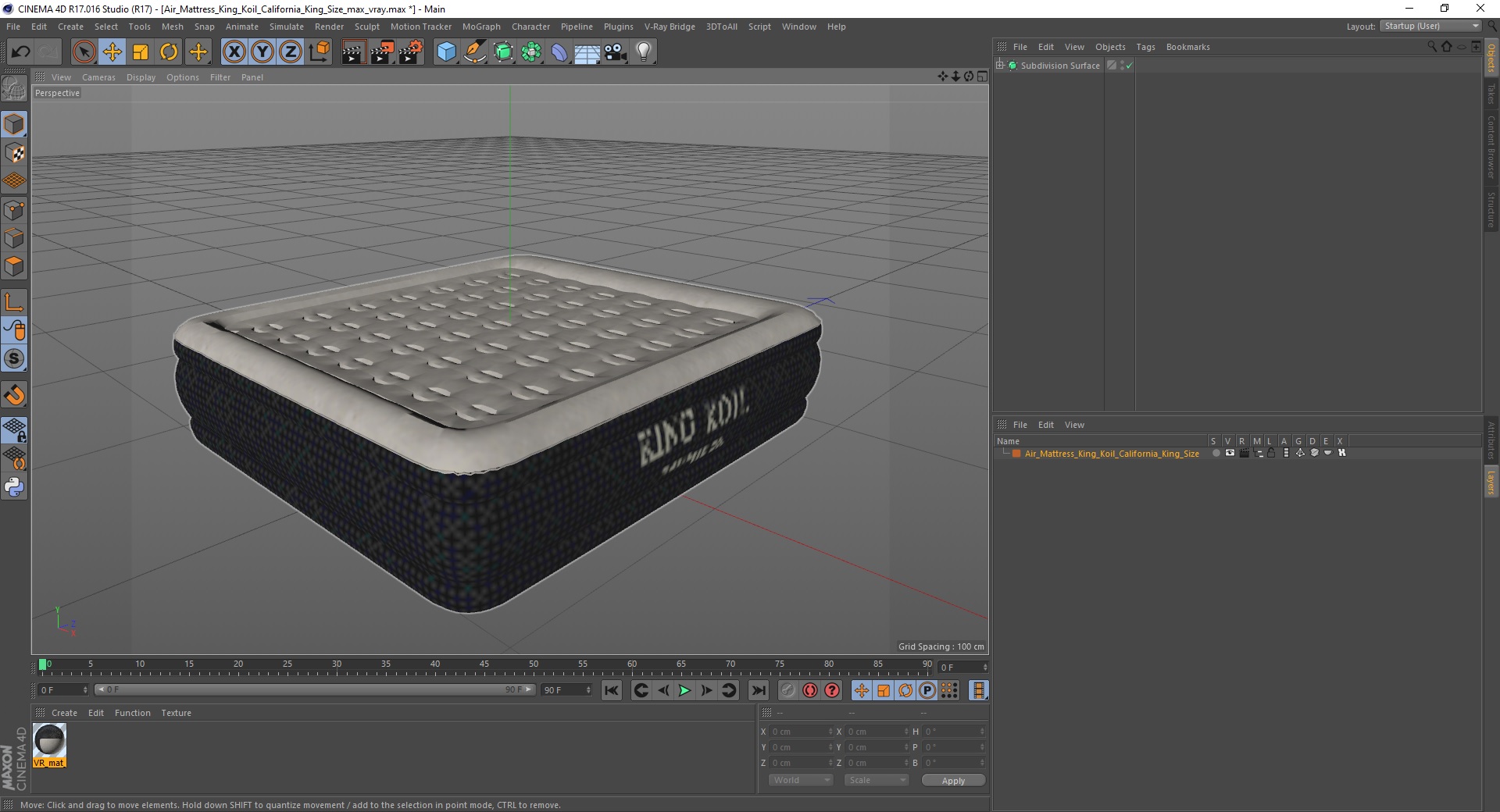Open Layers side tab
This screenshot has width=1500, height=812.
click(1491, 482)
